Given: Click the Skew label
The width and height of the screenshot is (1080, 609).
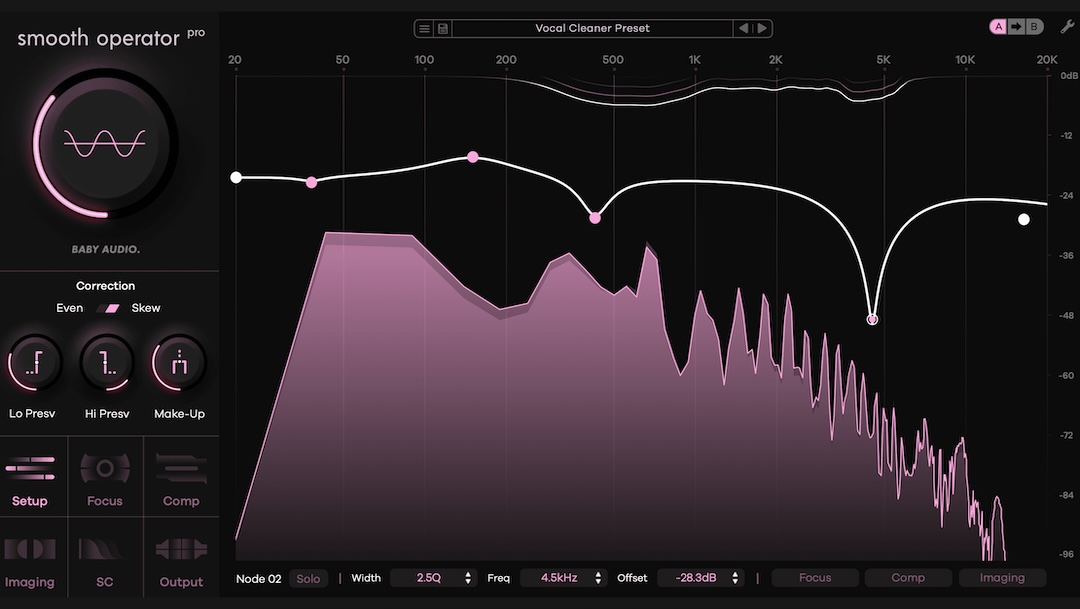Looking at the screenshot, I should (x=146, y=308).
